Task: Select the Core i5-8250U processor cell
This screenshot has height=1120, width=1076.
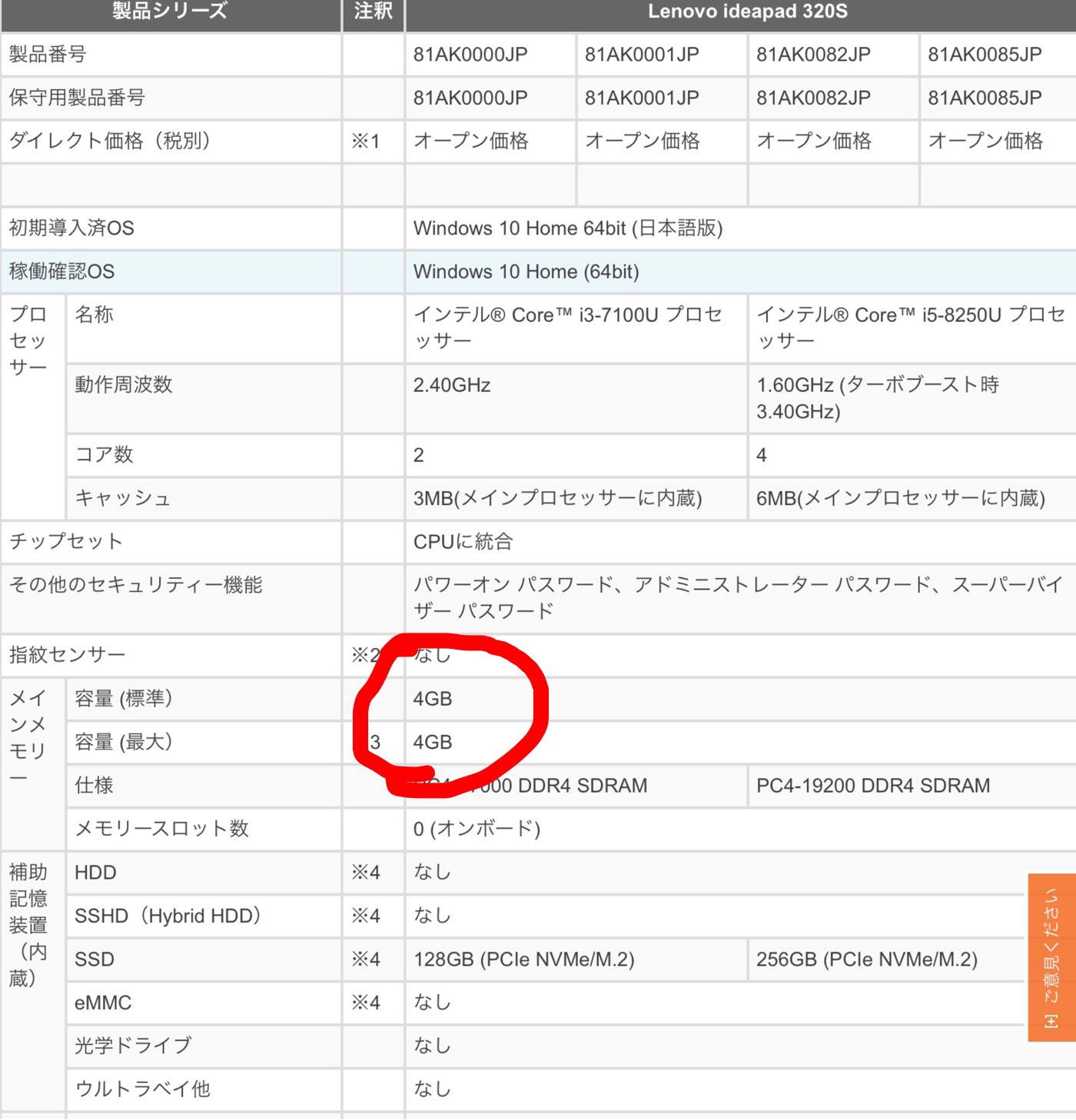Action: coord(911,327)
